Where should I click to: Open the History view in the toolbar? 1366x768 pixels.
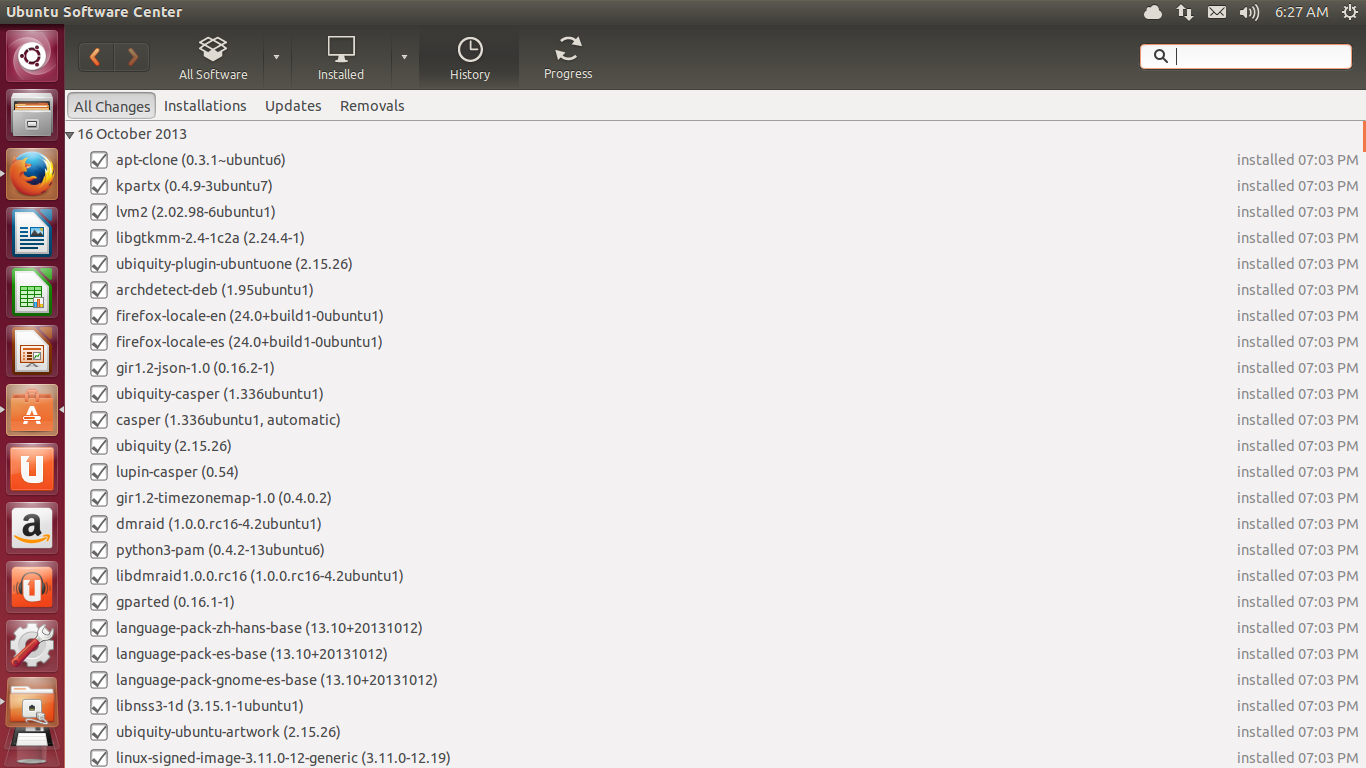click(469, 57)
